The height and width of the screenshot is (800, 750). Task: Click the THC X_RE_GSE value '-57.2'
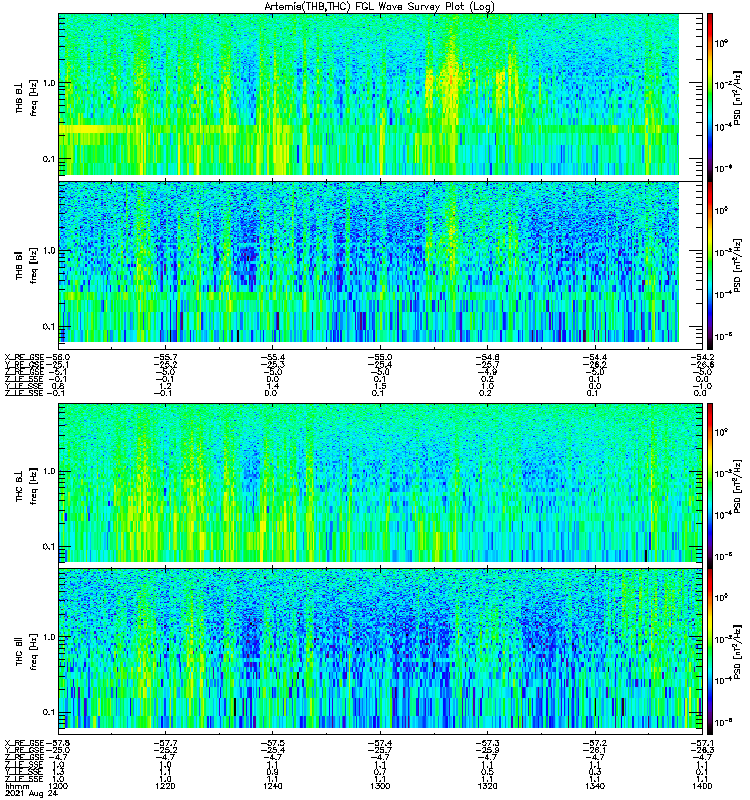click(594, 743)
